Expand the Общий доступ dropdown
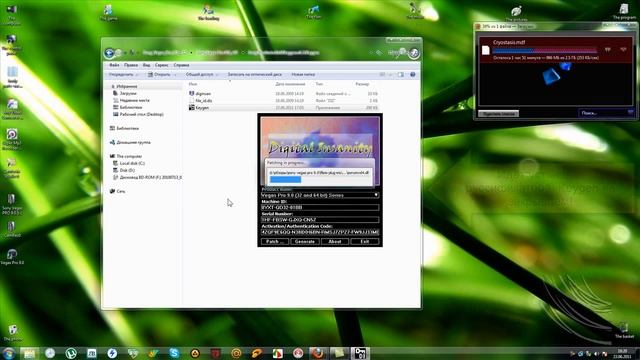The height and width of the screenshot is (360, 640). tap(202, 75)
